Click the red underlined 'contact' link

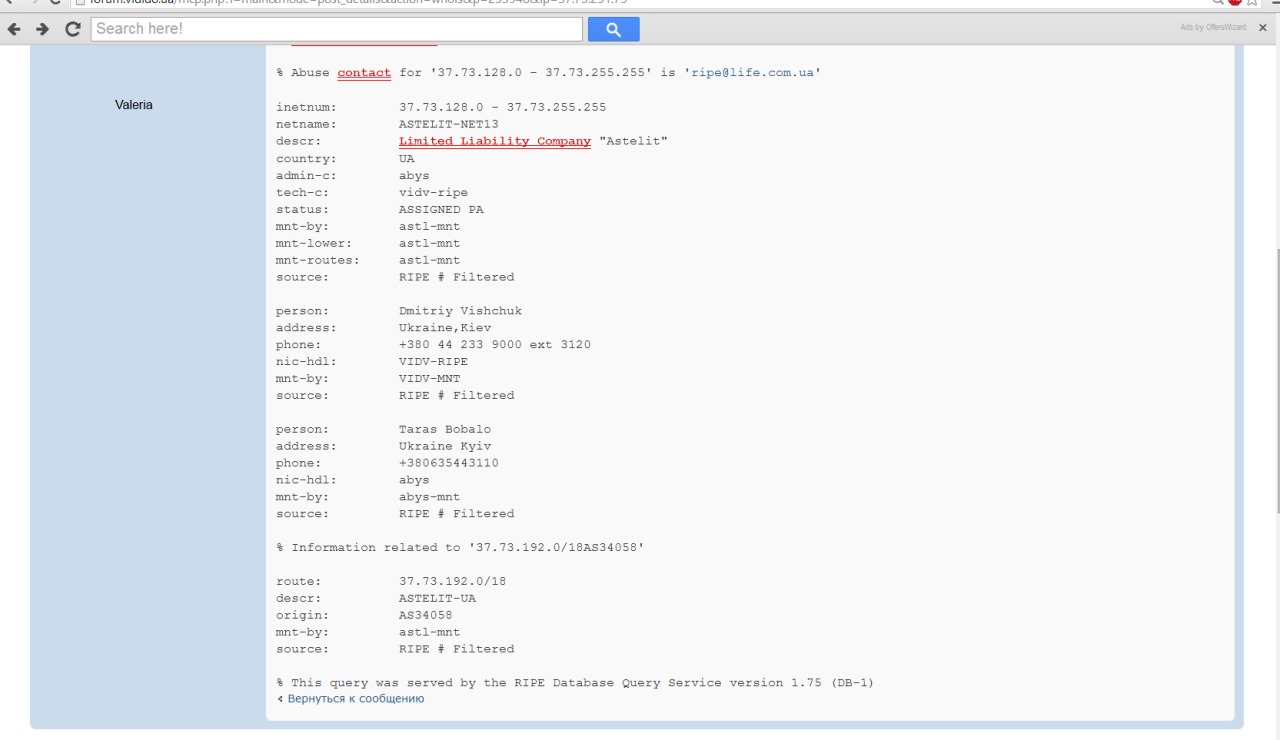(364, 73)
